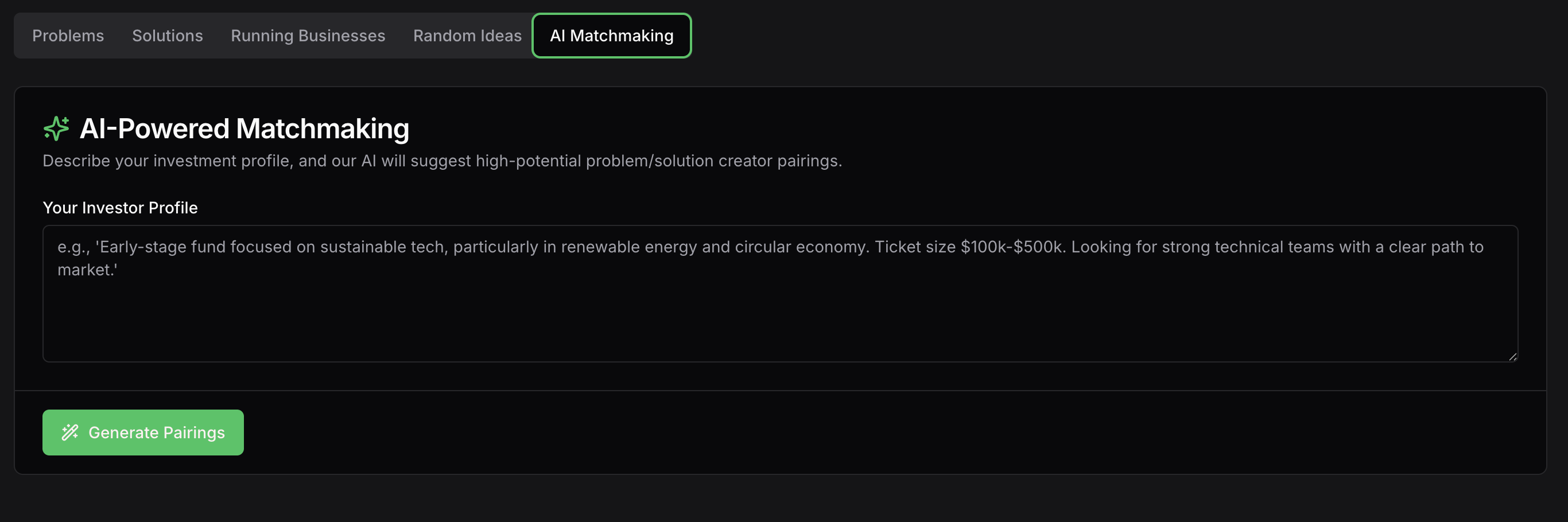This screenshot has width=1568, height=522.
Task: Open the Problems tab
Action: pyautogui.click(x=68, y=36)
